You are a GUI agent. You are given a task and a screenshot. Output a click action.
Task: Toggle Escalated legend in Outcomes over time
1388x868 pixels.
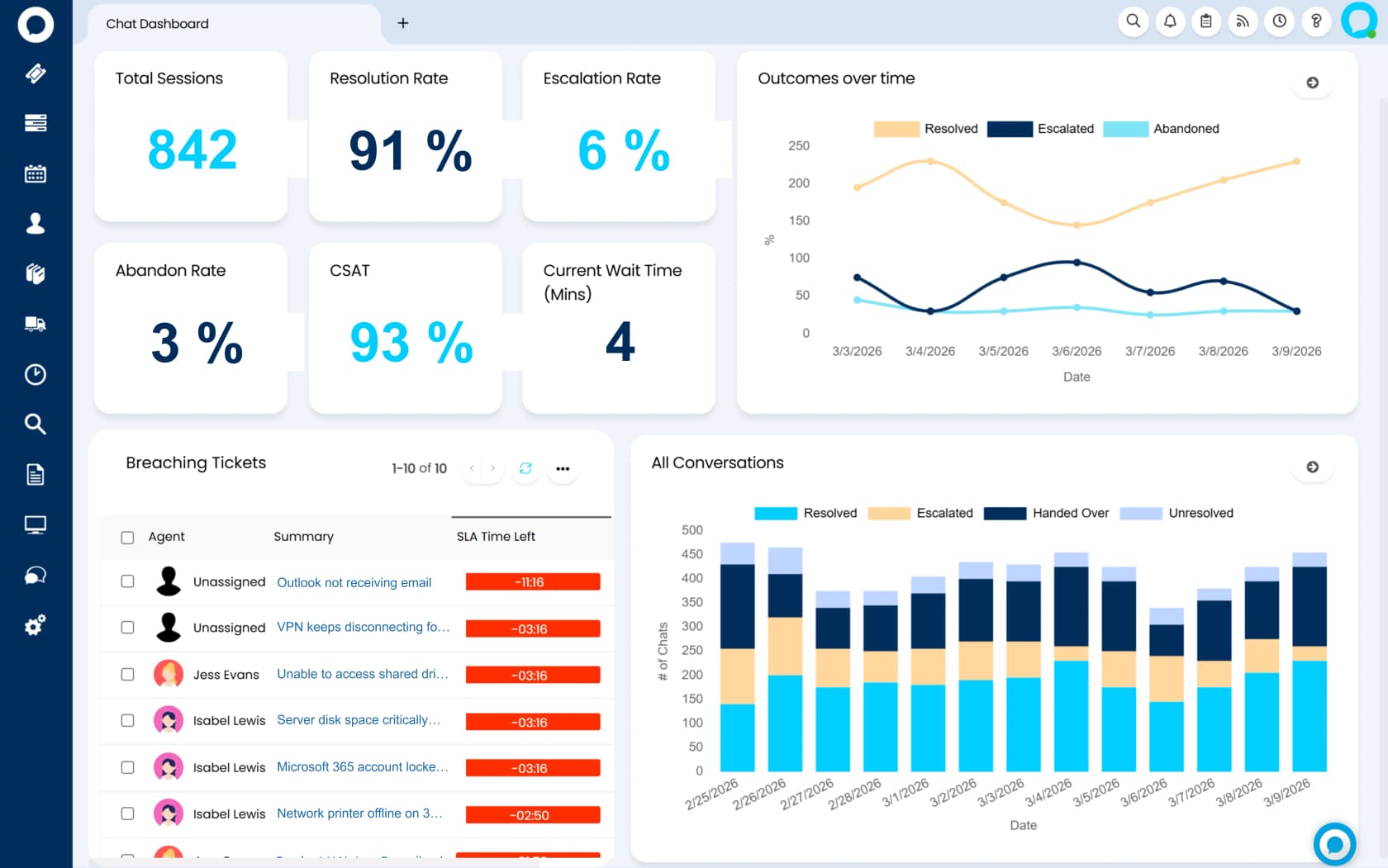point(1040,129)
